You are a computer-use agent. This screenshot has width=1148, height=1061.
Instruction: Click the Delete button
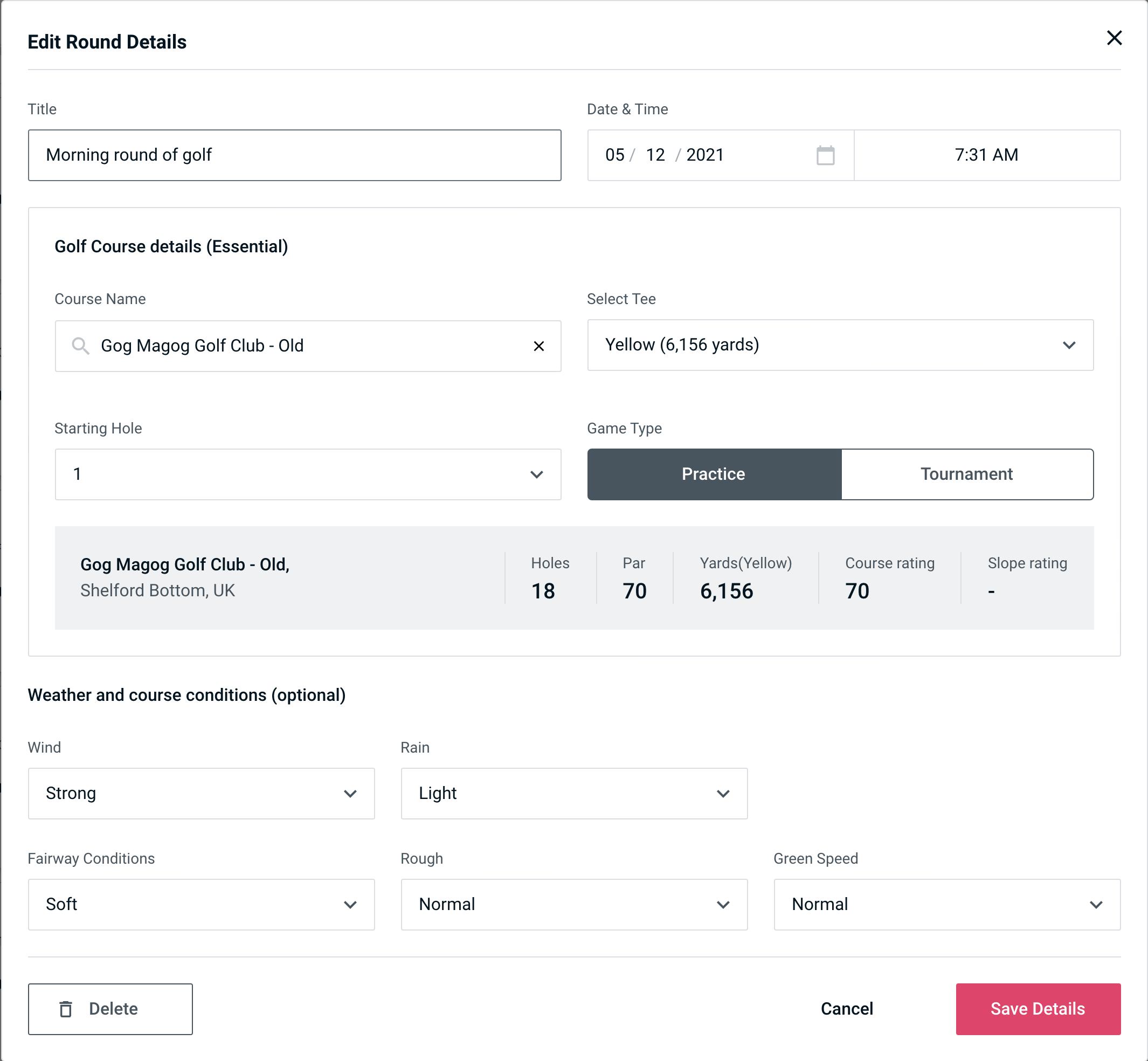(111, 1008)
